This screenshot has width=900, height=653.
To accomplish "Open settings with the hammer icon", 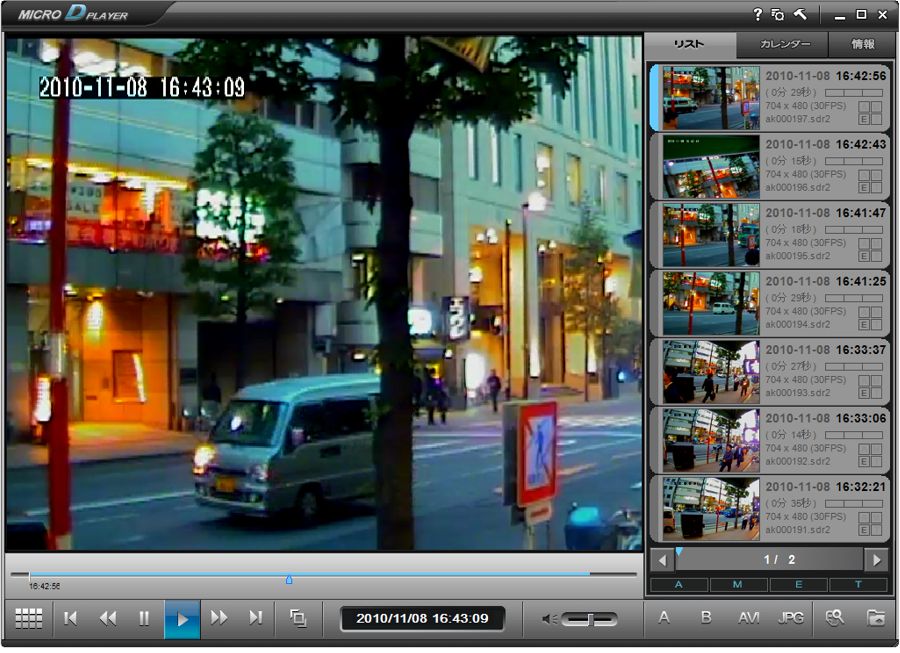I will click(800, 15).
